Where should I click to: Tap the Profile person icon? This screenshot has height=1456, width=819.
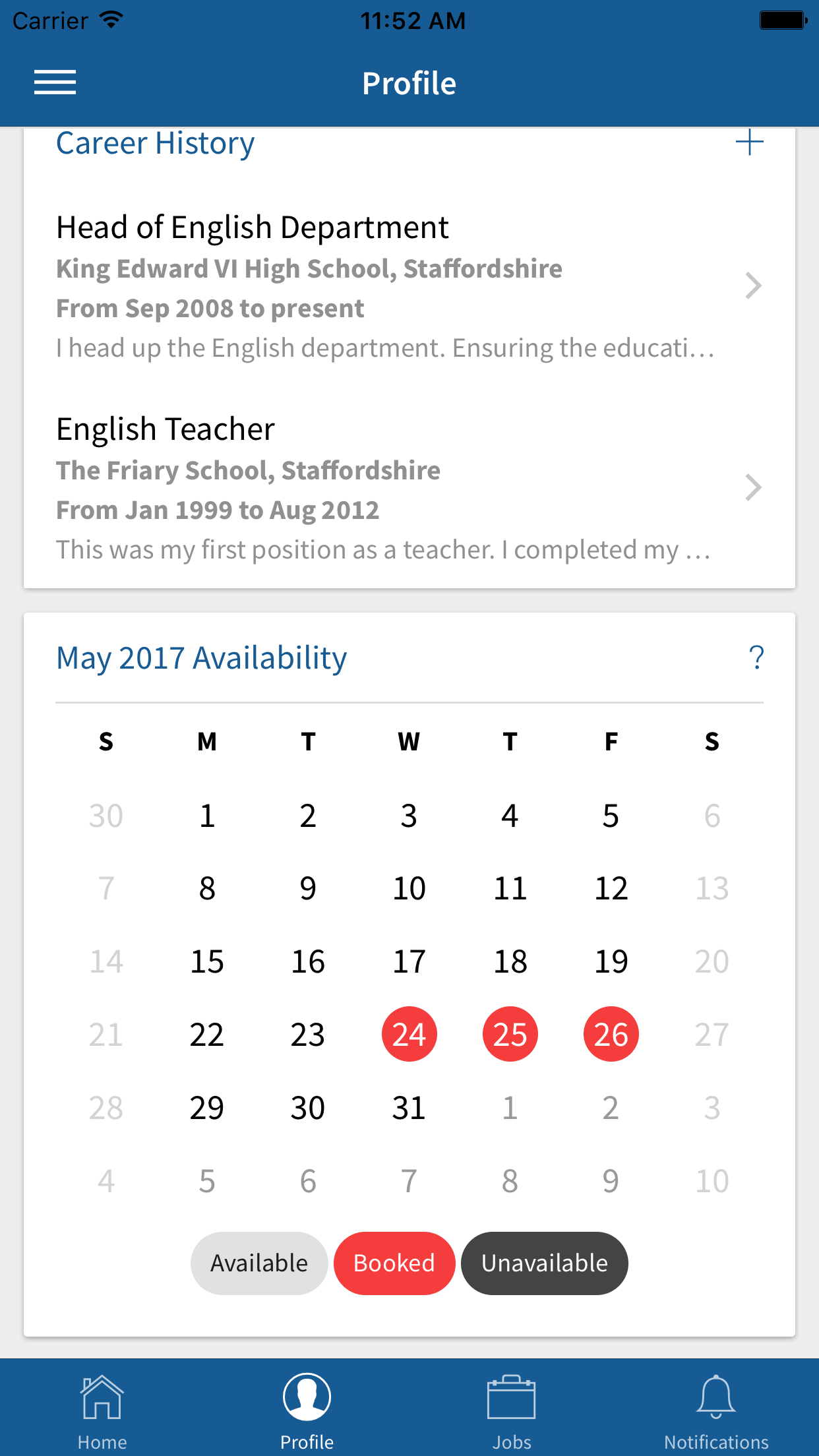[x=307, y=1397]
